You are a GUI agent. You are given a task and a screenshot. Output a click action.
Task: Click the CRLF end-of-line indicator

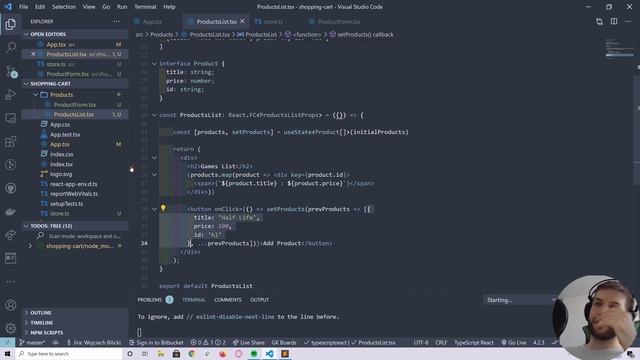coord(441,342)
